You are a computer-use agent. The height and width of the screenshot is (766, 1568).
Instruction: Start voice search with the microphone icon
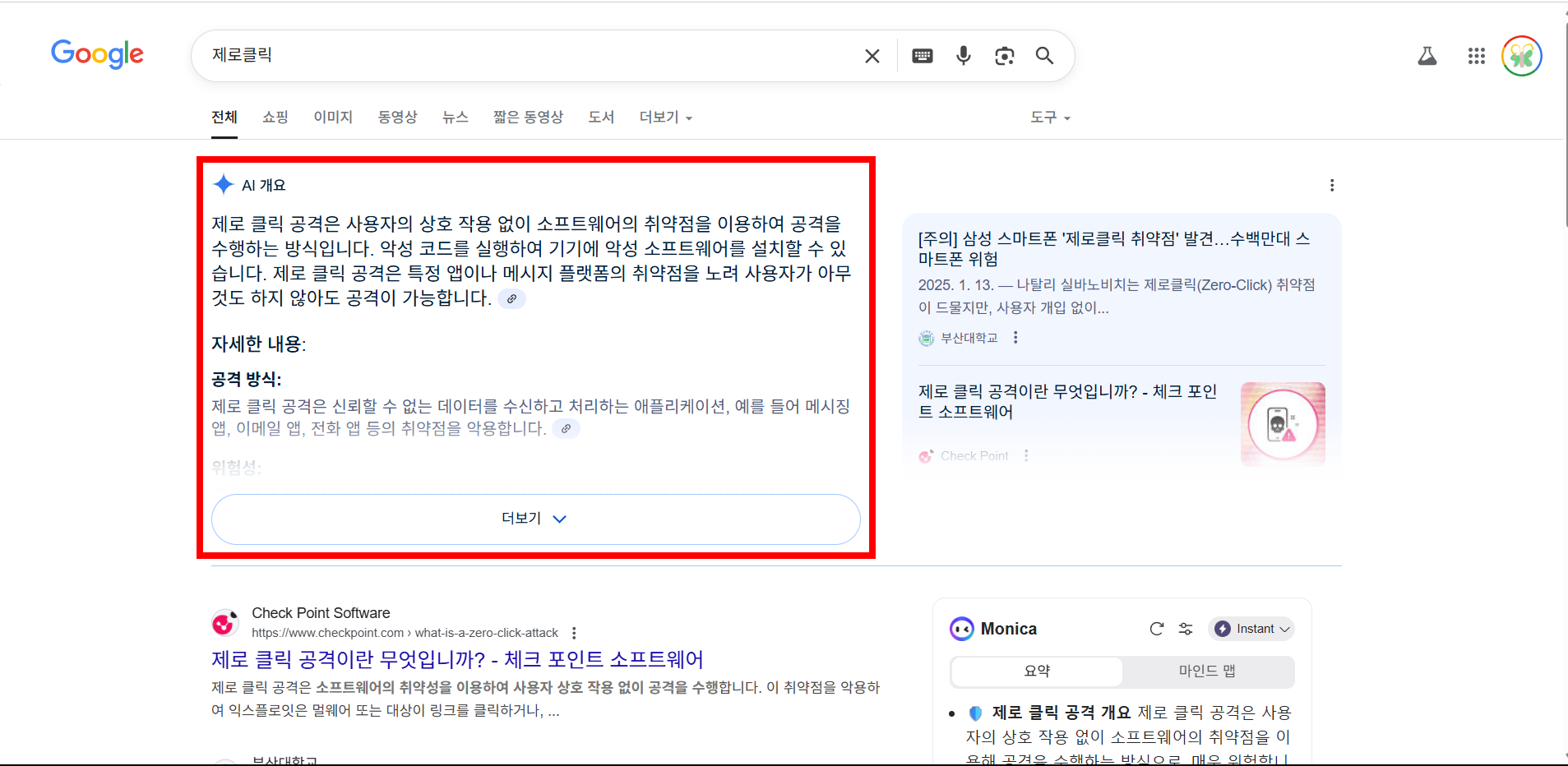tap(963, 55)
